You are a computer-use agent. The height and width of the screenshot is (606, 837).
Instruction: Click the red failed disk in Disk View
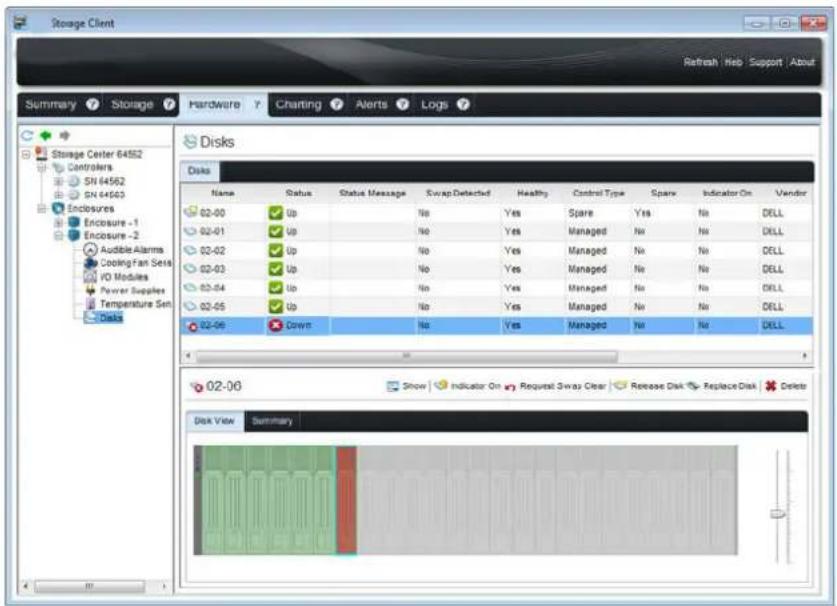346,500
